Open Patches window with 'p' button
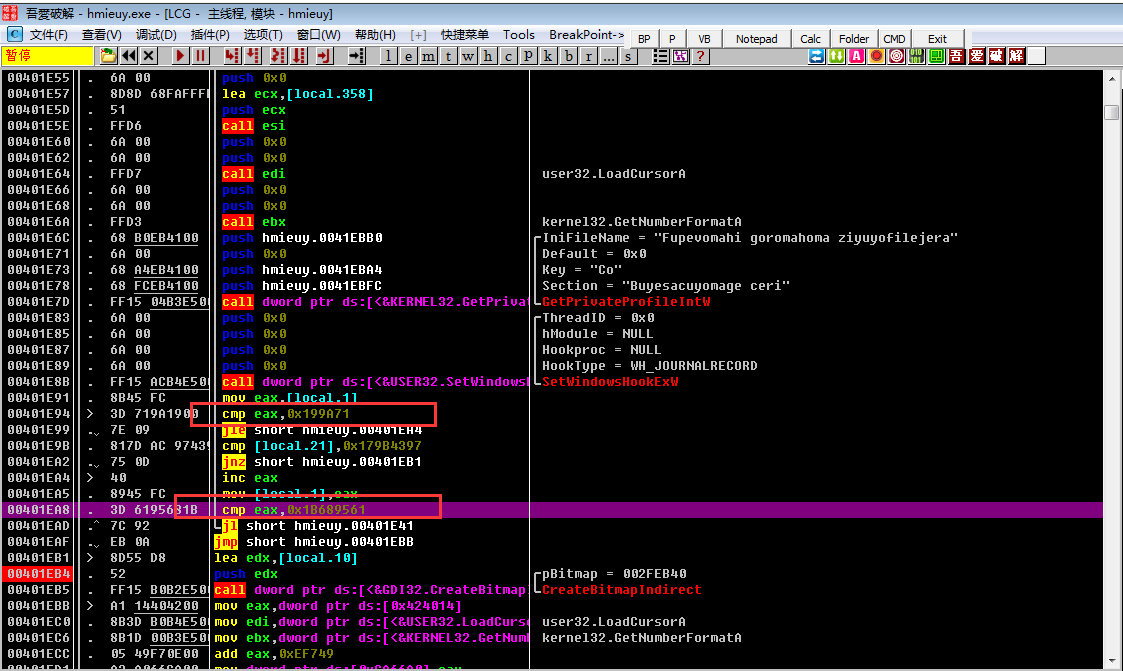 tap(529, 56)
